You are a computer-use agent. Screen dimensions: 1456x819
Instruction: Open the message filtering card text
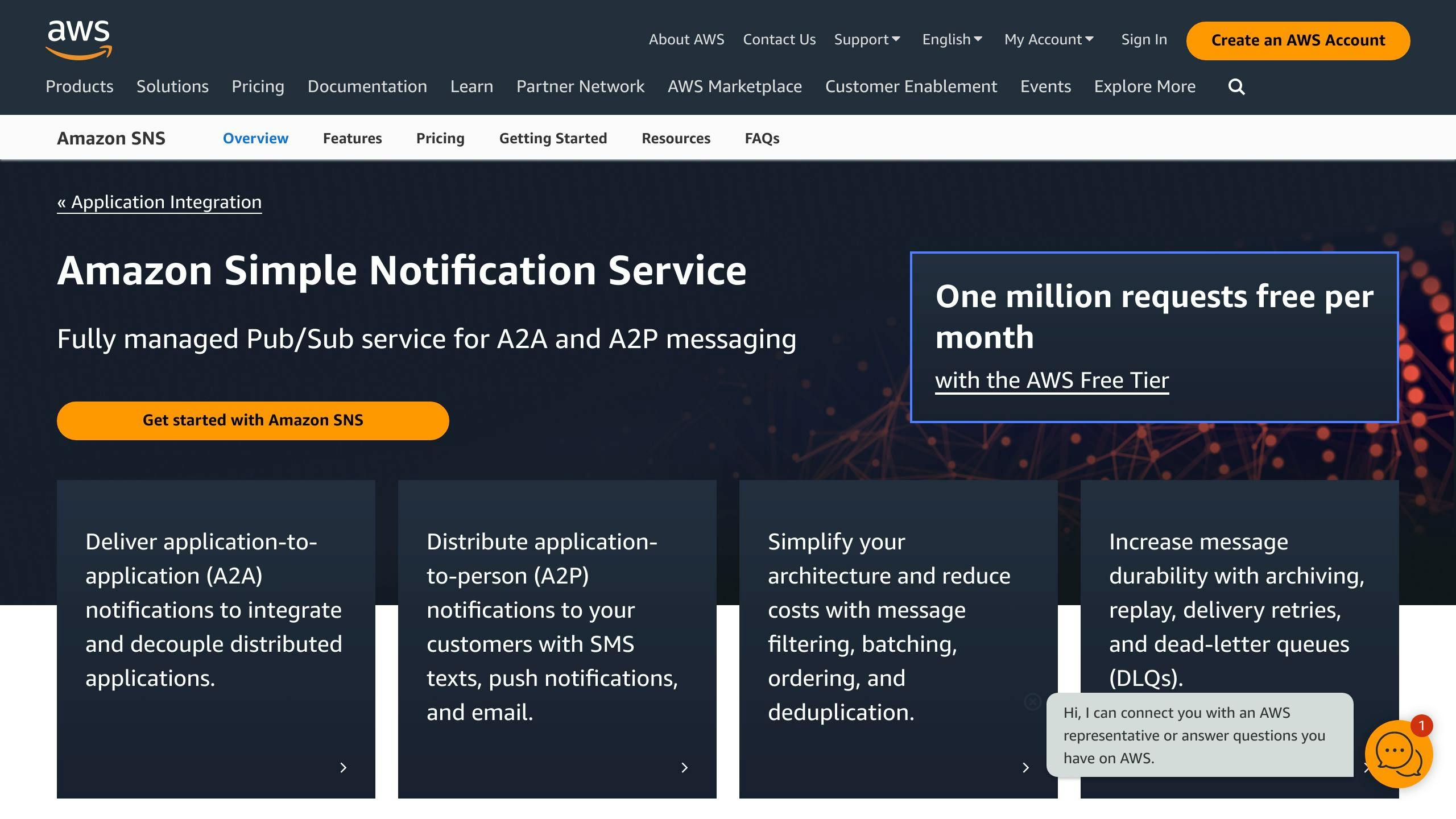889,627
